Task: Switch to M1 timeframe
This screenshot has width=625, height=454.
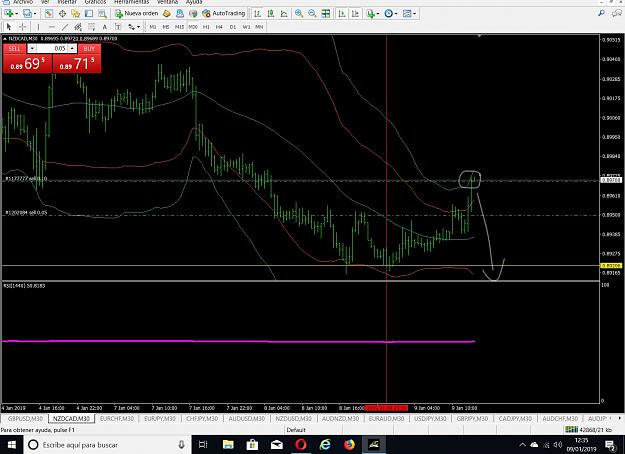Action: [153, 27]
